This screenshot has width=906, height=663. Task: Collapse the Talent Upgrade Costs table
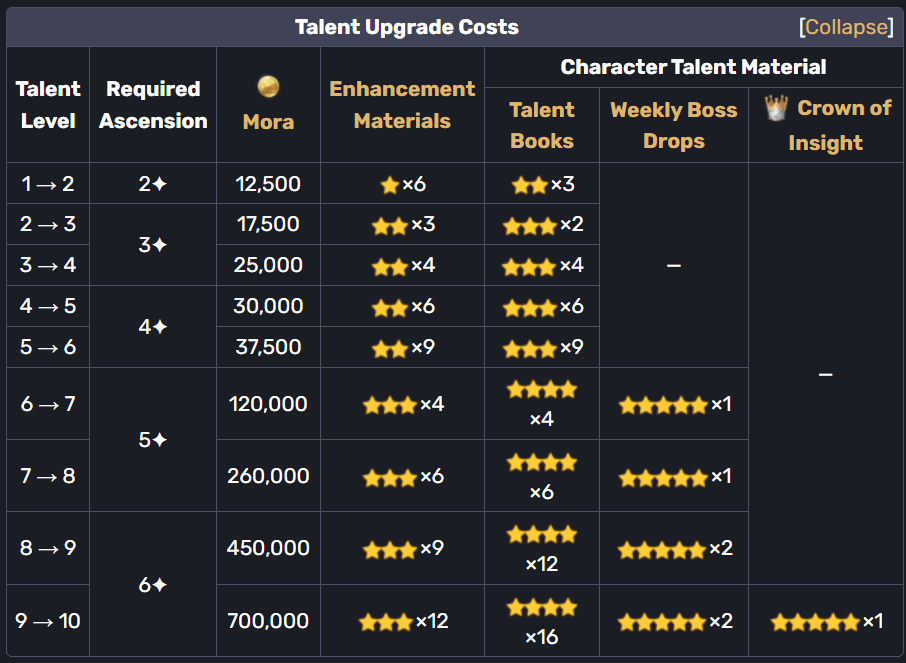(x=846, y=27)
